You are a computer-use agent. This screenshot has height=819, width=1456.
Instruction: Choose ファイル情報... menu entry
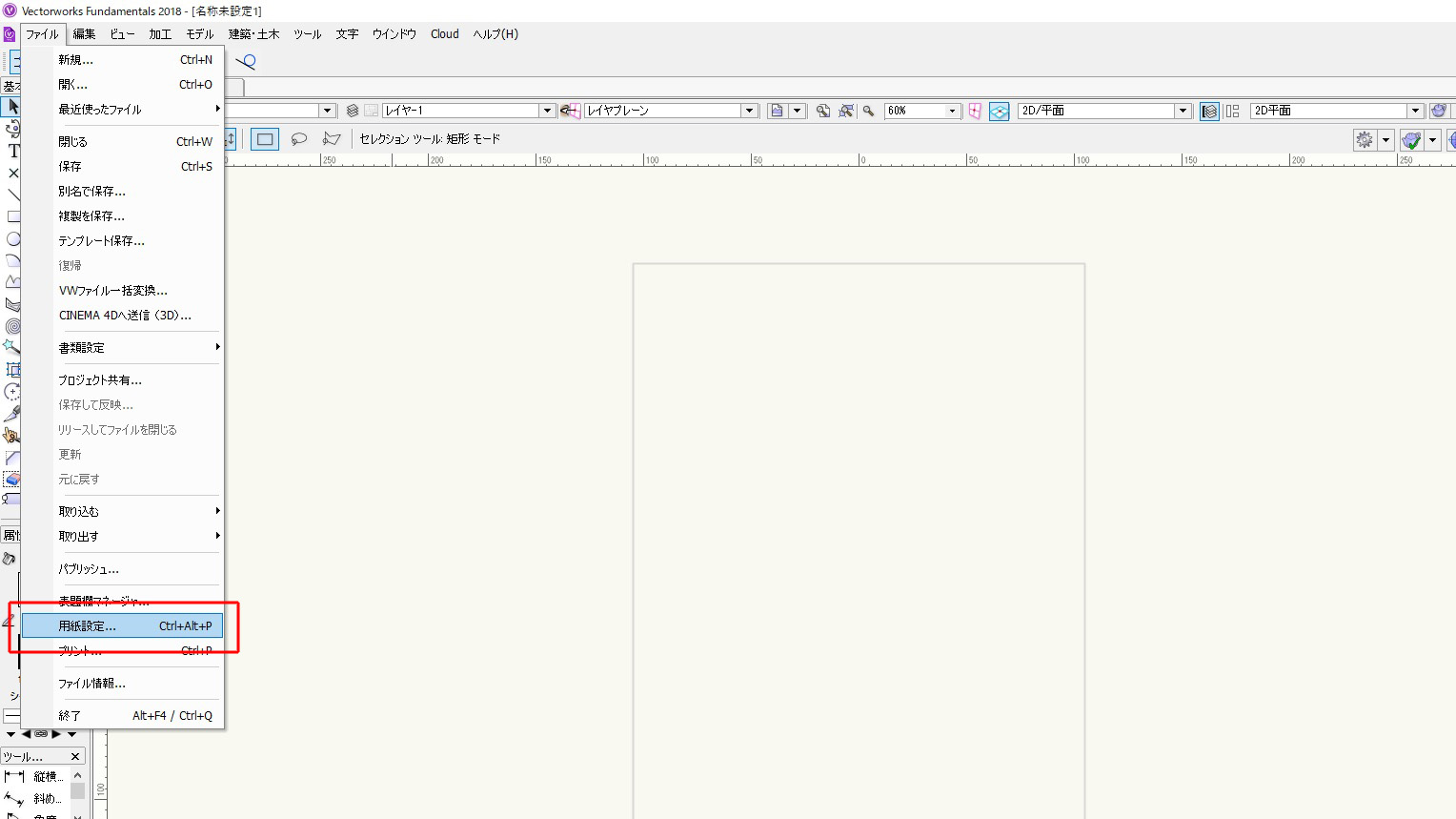(x=123, y=683)
